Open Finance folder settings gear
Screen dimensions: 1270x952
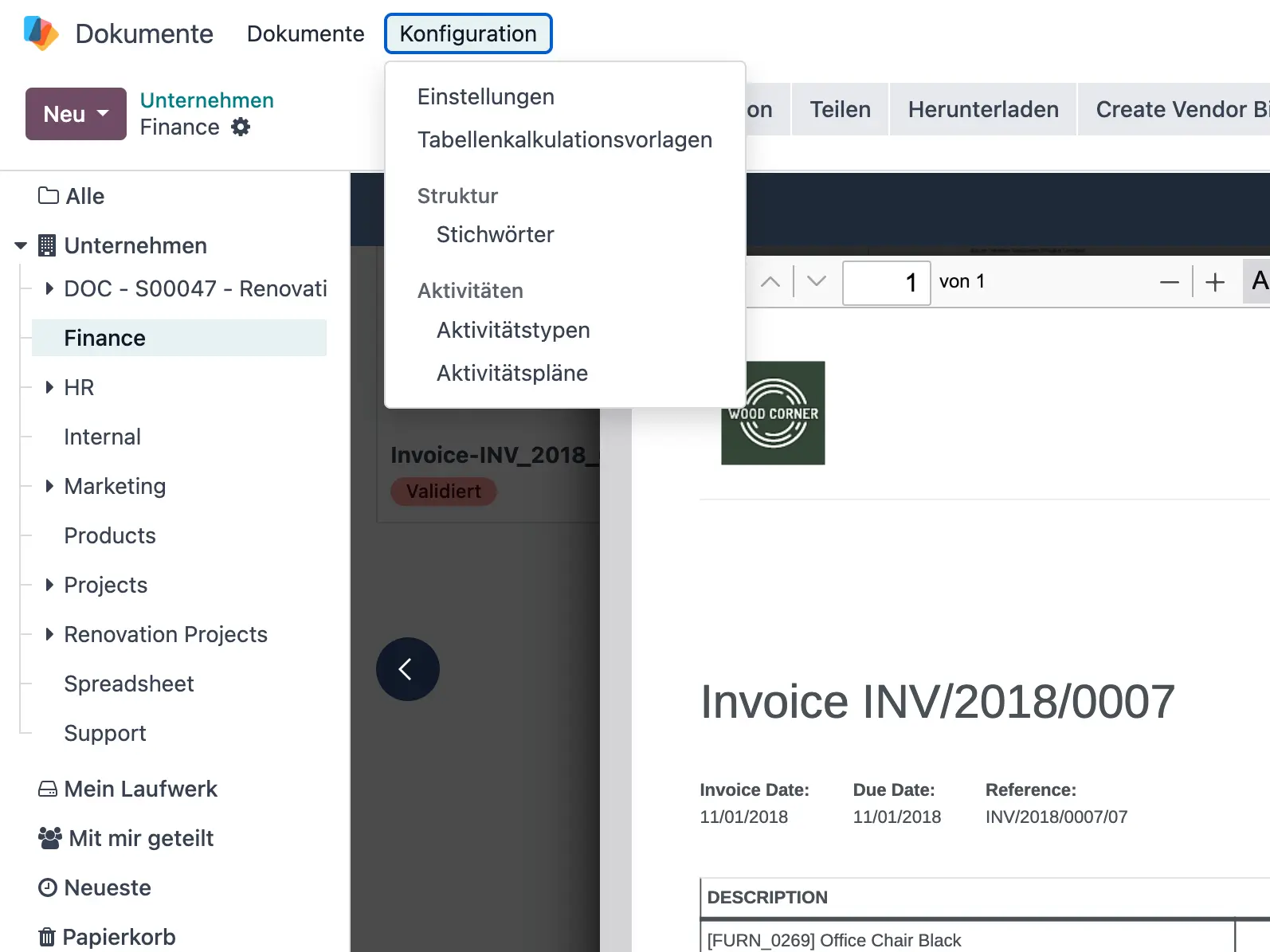(241, 127)
